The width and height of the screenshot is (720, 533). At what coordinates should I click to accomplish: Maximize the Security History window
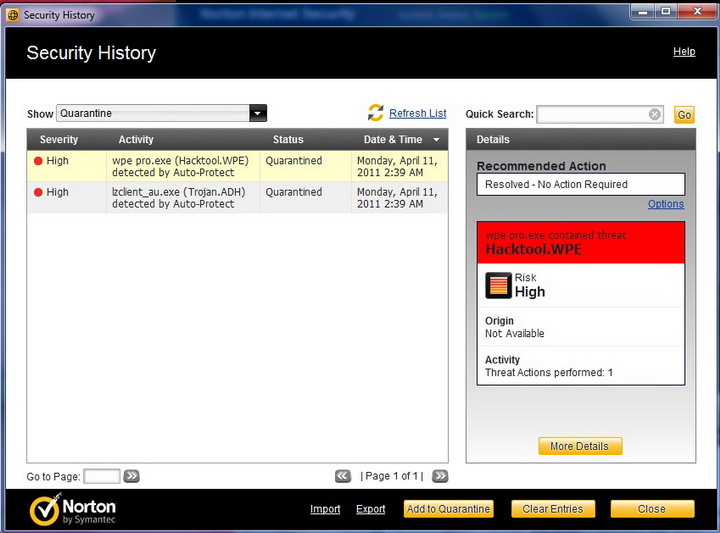[x=665, y=11]
